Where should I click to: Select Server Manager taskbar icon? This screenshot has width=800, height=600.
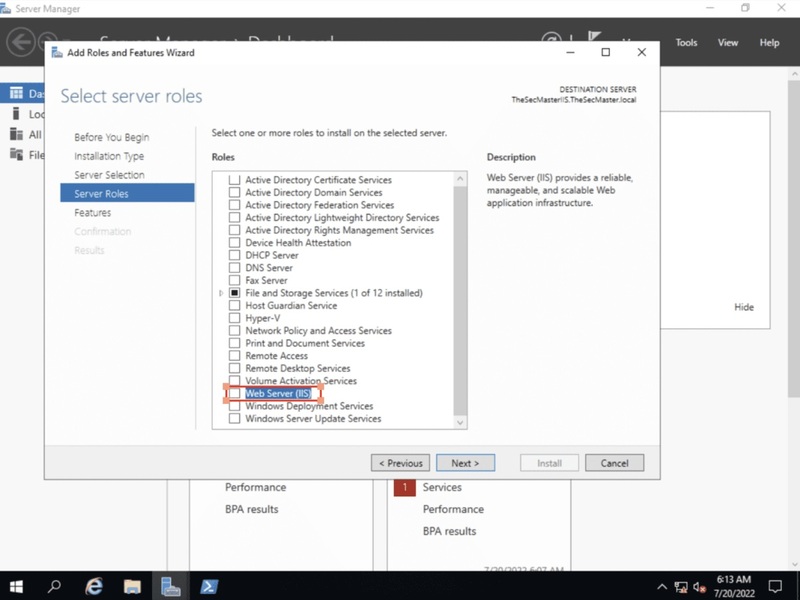[170, 587]
